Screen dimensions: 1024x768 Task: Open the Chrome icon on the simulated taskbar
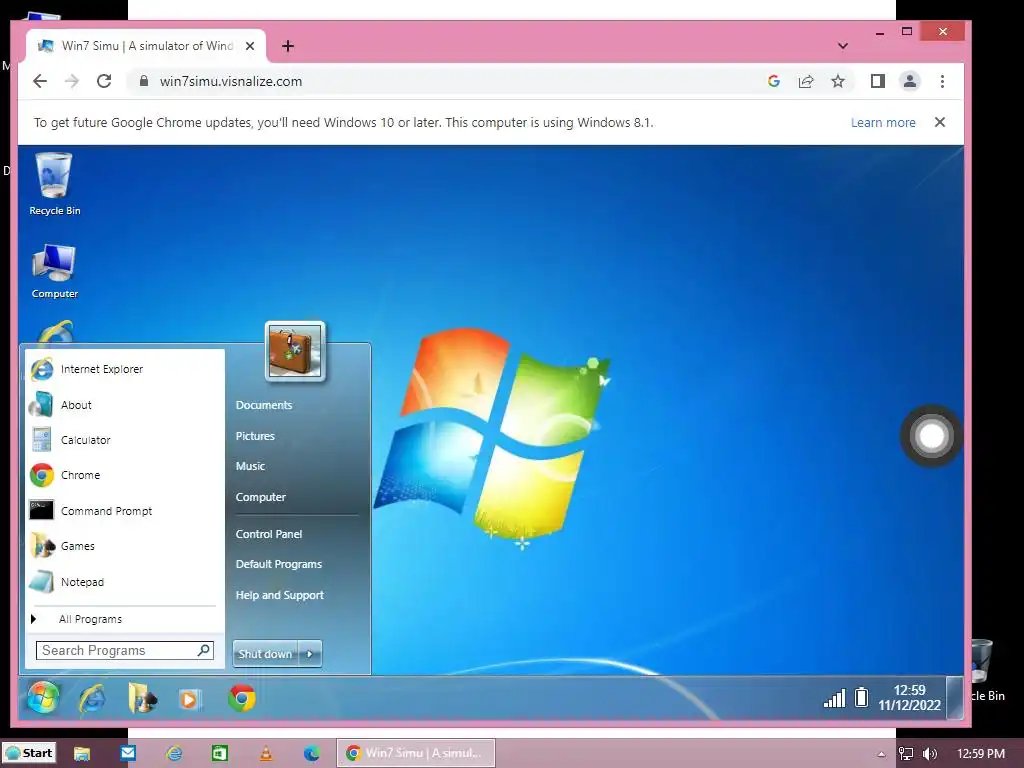242,698
